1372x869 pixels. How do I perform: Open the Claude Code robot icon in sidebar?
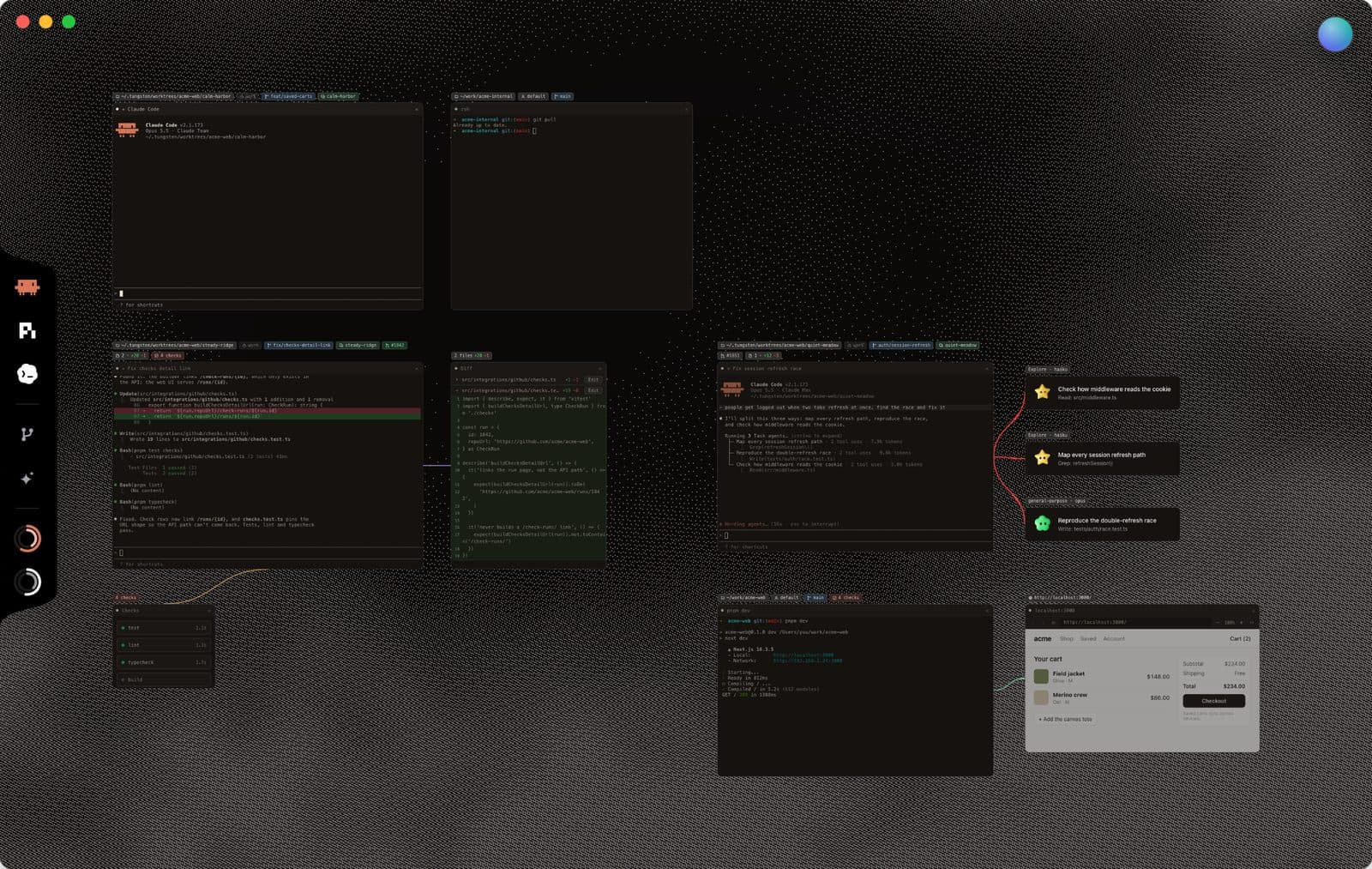(x=27, y=287)
